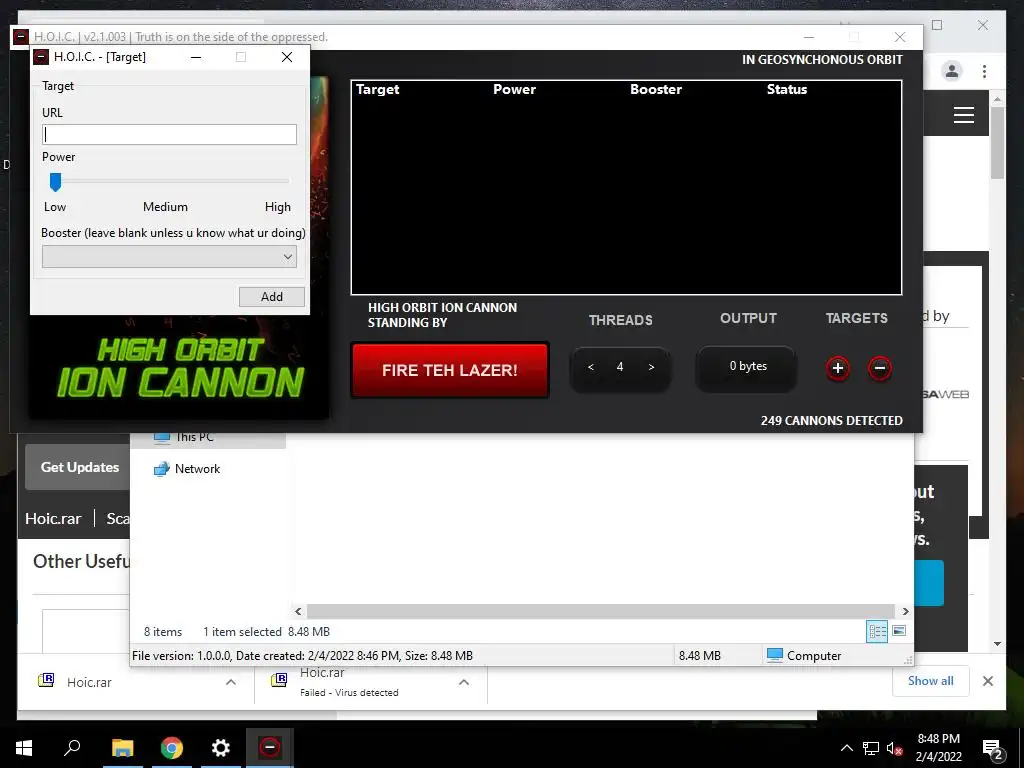Click the Power column header
This screenshot has height=768, width=1024.
[514, 89]
